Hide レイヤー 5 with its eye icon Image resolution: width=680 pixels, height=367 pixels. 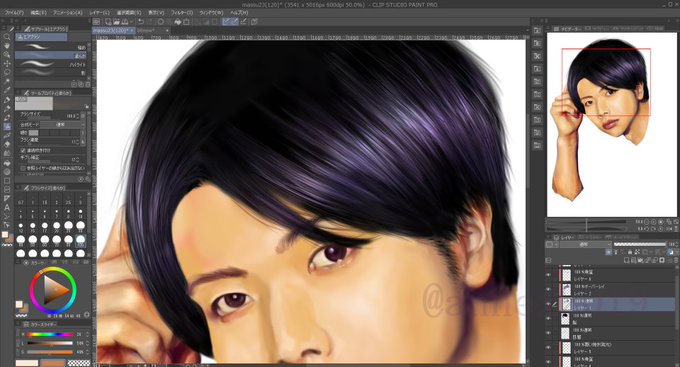coord(548,348)
